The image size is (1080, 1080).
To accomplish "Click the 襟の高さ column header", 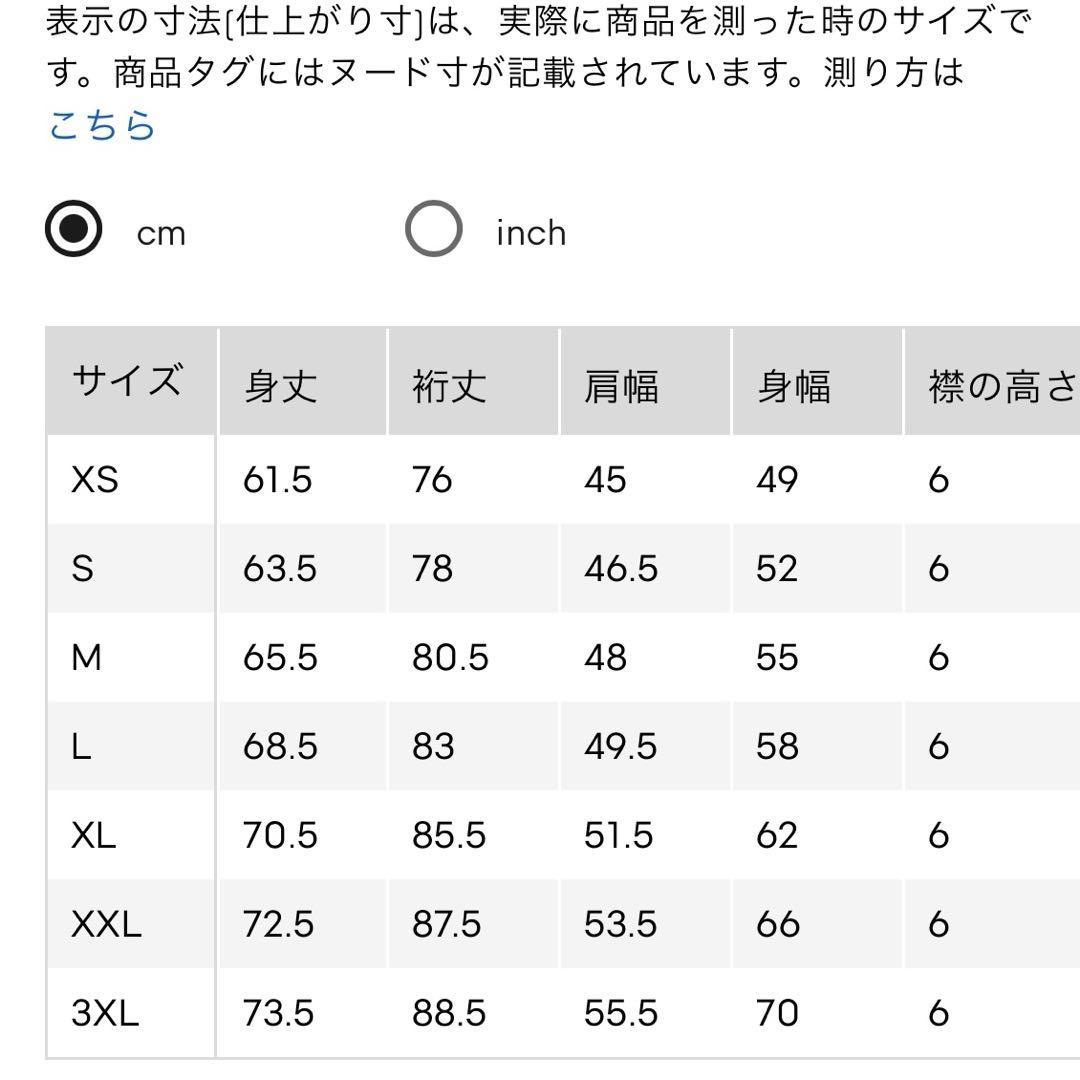I will tap(993, 382).
